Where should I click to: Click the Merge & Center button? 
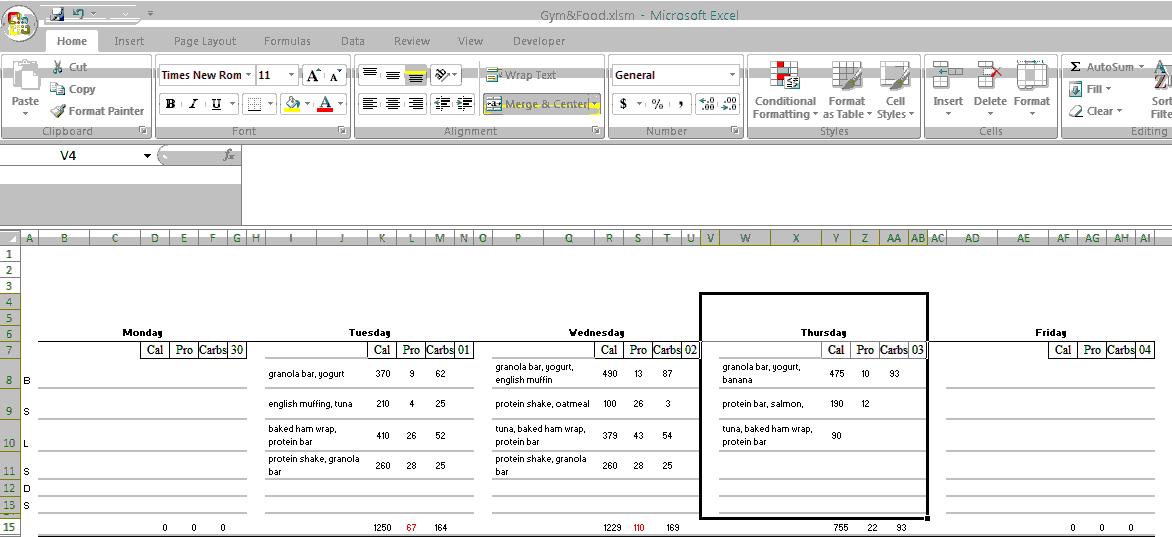[x=536, y=104]
